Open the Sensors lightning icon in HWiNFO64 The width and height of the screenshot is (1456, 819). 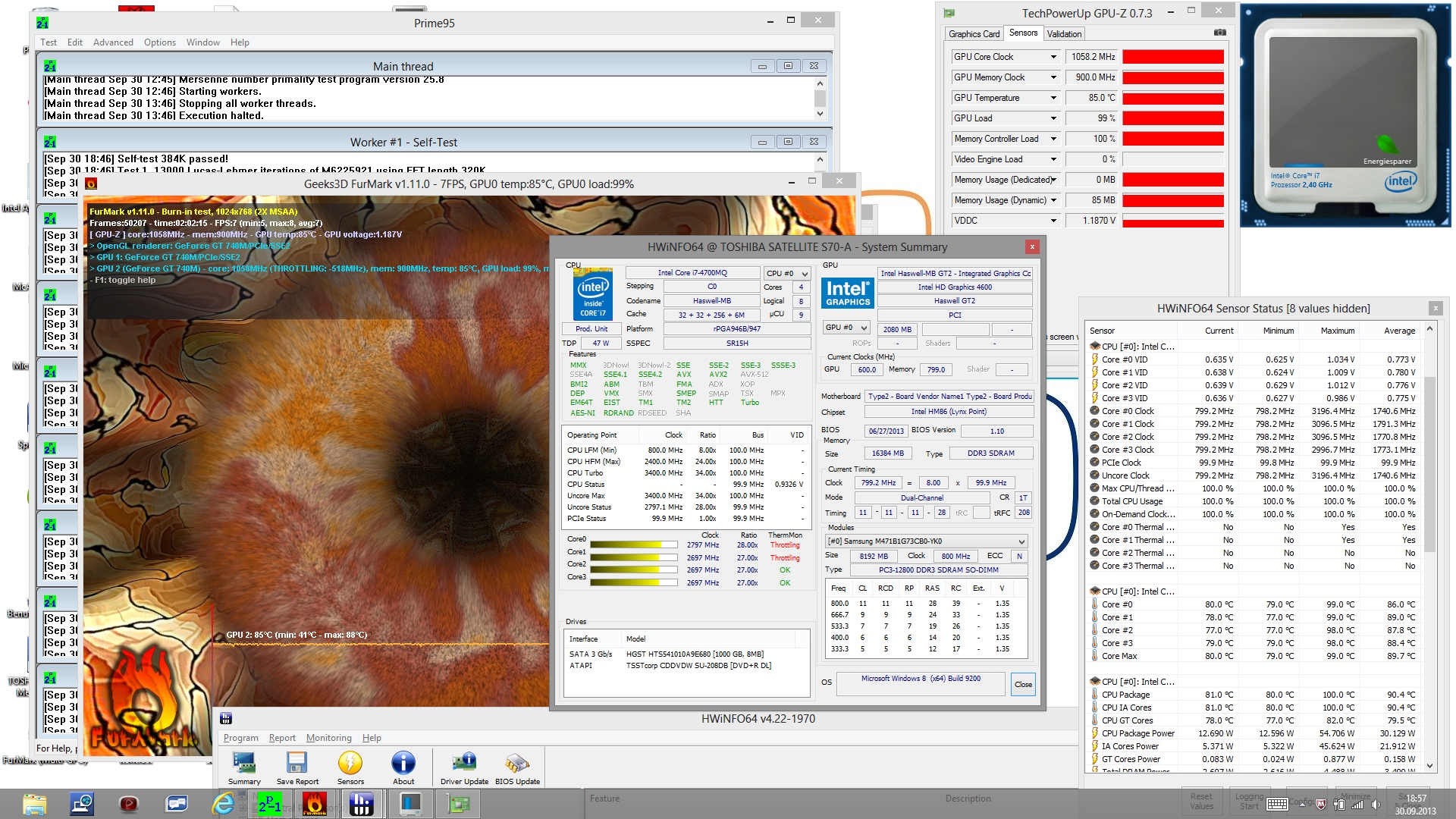350,763
